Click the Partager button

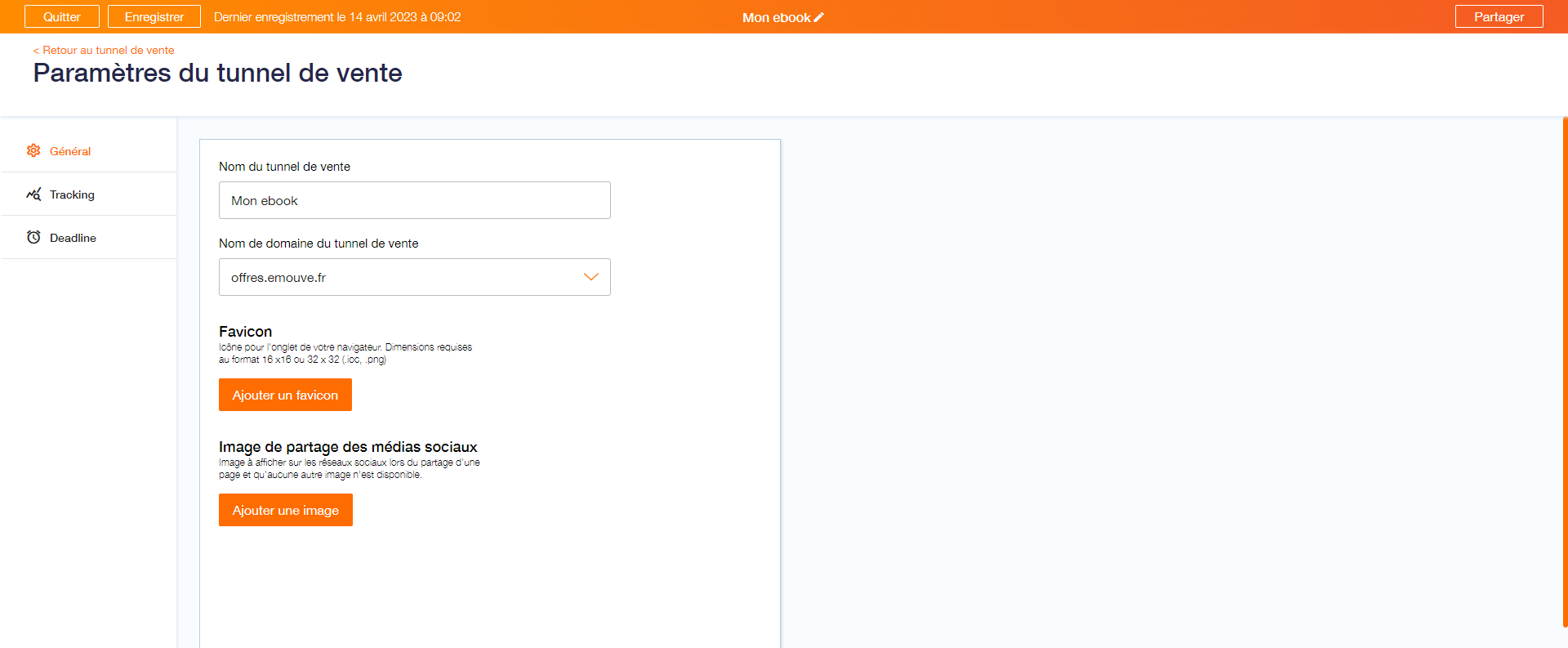pyautogui.click(x=1499, y=16)
